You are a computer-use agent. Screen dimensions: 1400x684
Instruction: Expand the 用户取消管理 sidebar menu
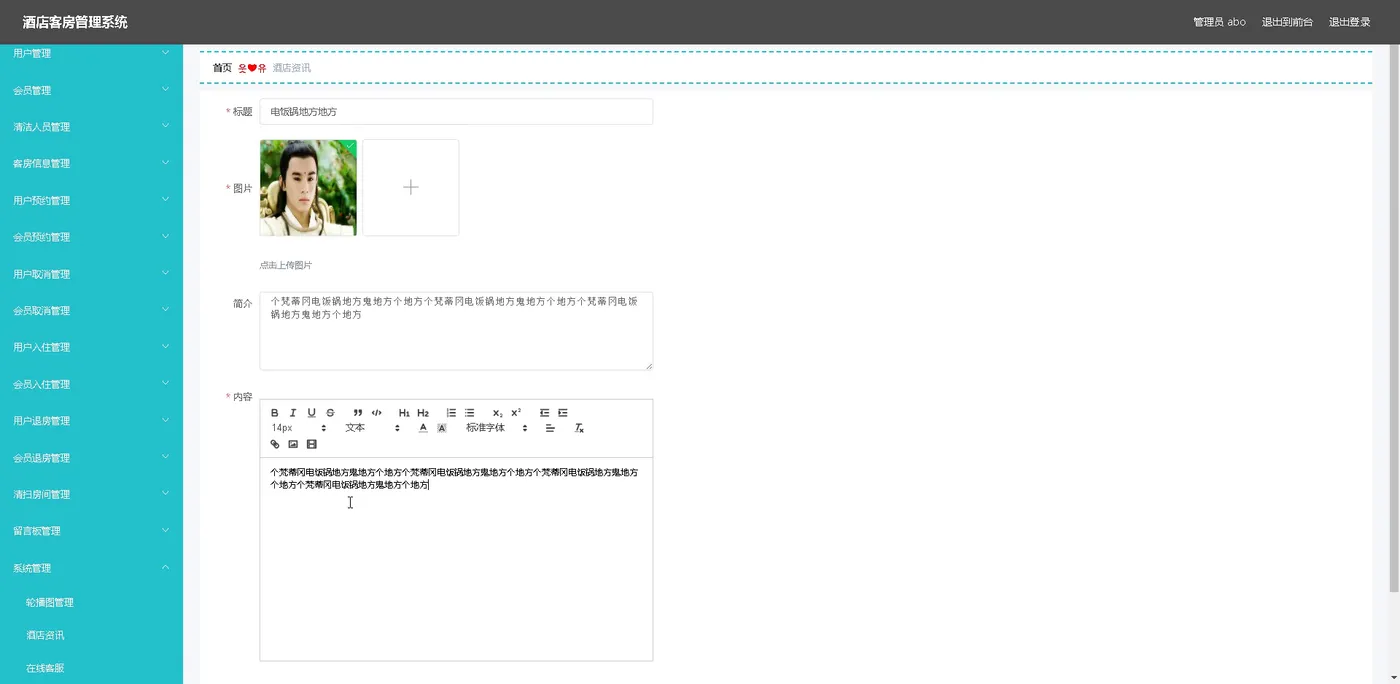click(91, 274)
